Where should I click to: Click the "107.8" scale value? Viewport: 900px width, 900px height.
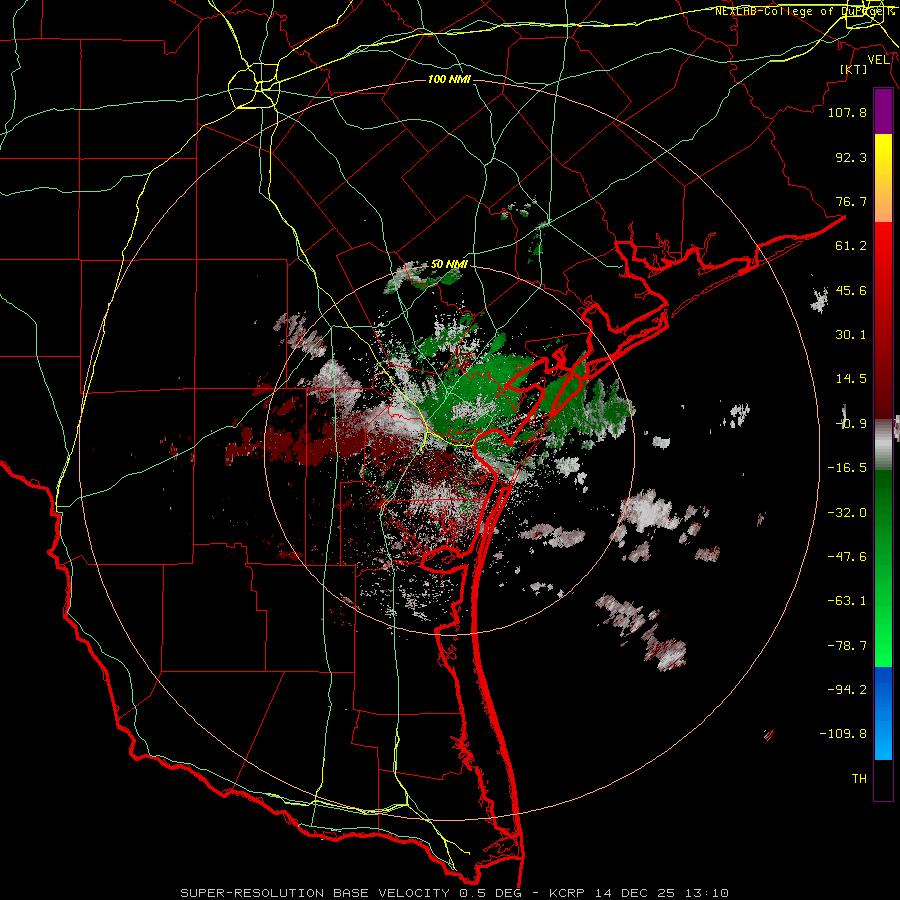847,112
